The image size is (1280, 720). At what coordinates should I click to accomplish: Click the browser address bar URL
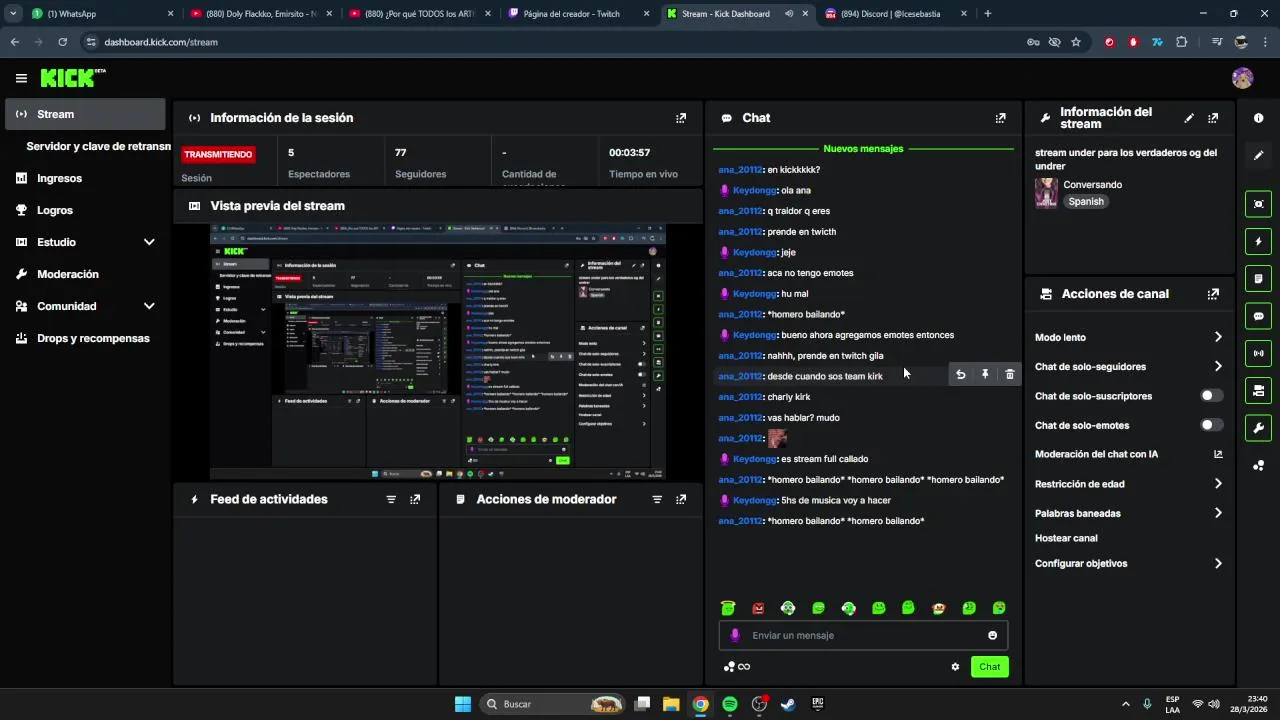tap(161, 42)
